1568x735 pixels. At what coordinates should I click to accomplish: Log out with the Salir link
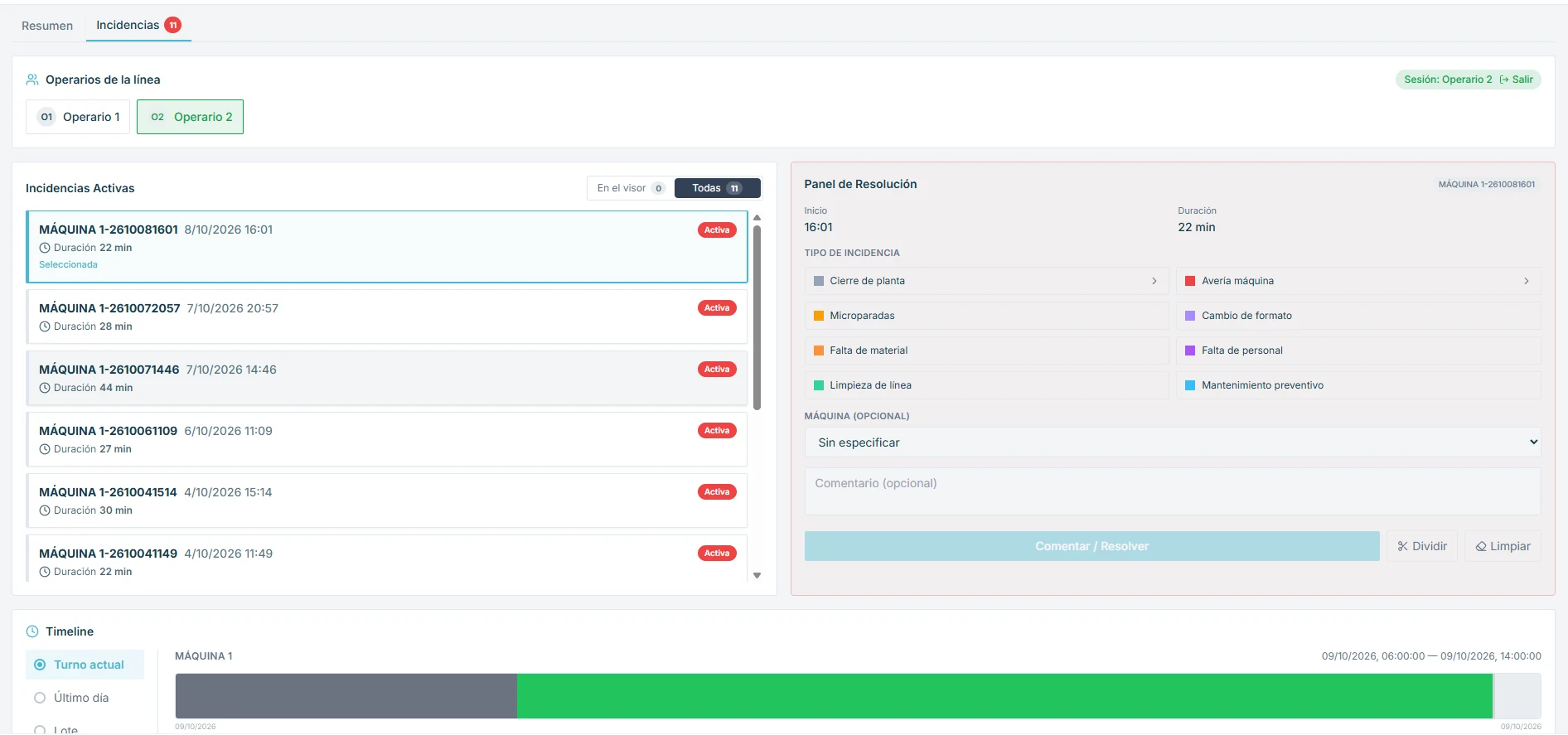pos(1517,80)
